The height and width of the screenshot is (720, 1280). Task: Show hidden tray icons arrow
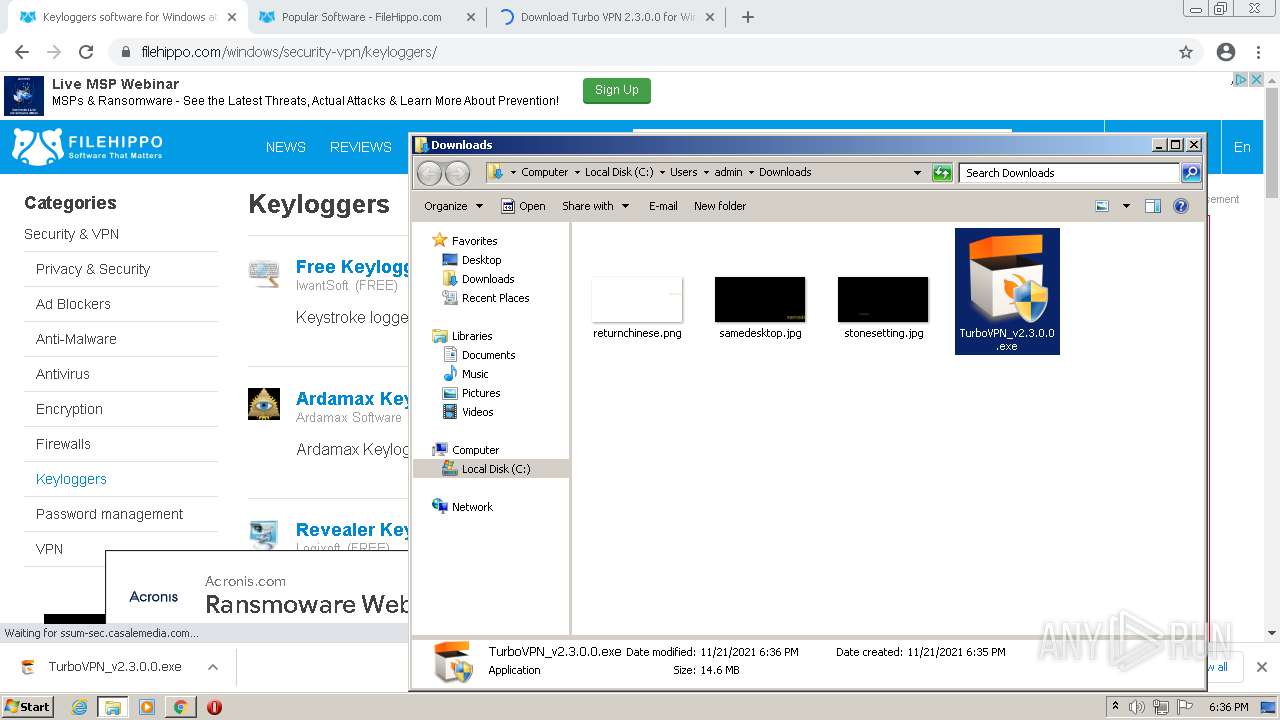pos(1115,707)
